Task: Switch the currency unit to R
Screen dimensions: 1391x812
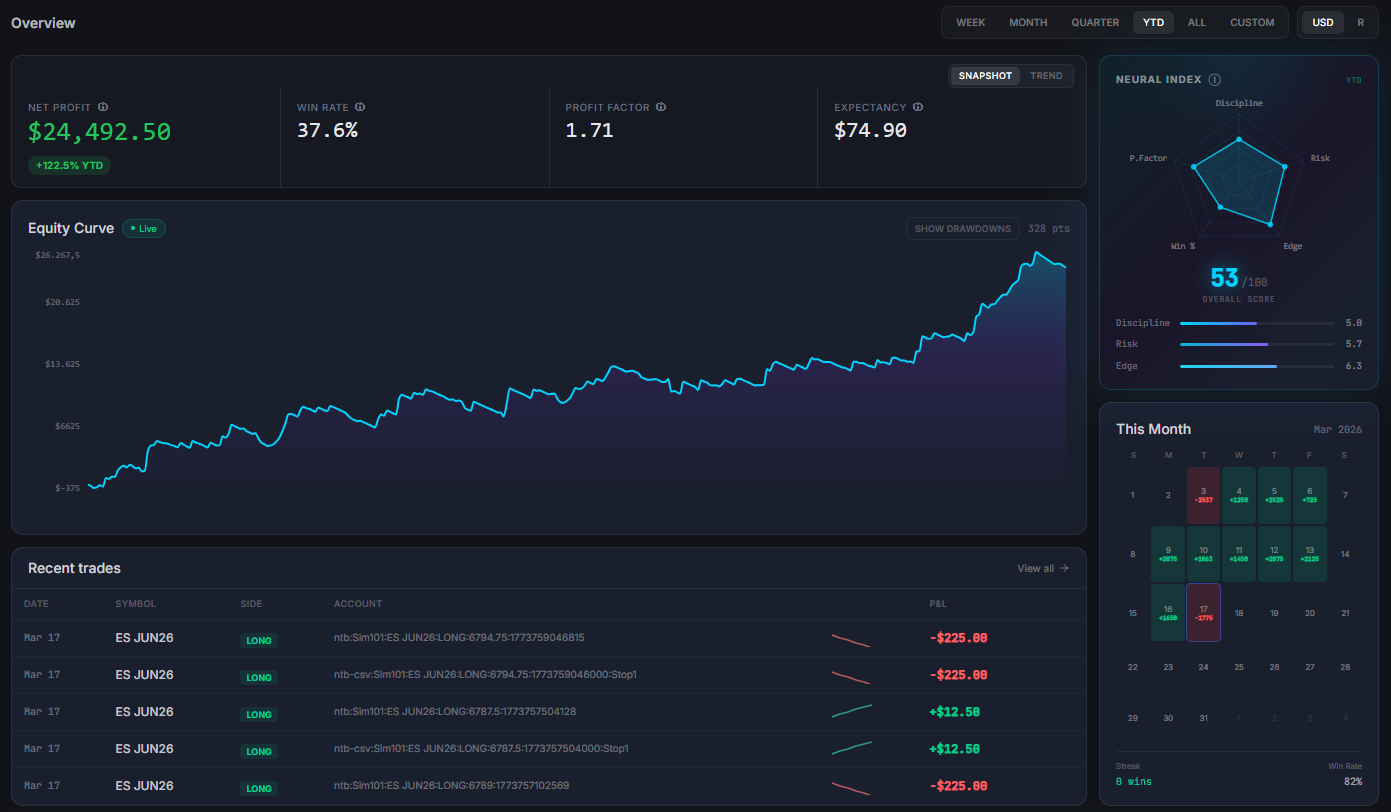Action: [x=1360, y=22]
